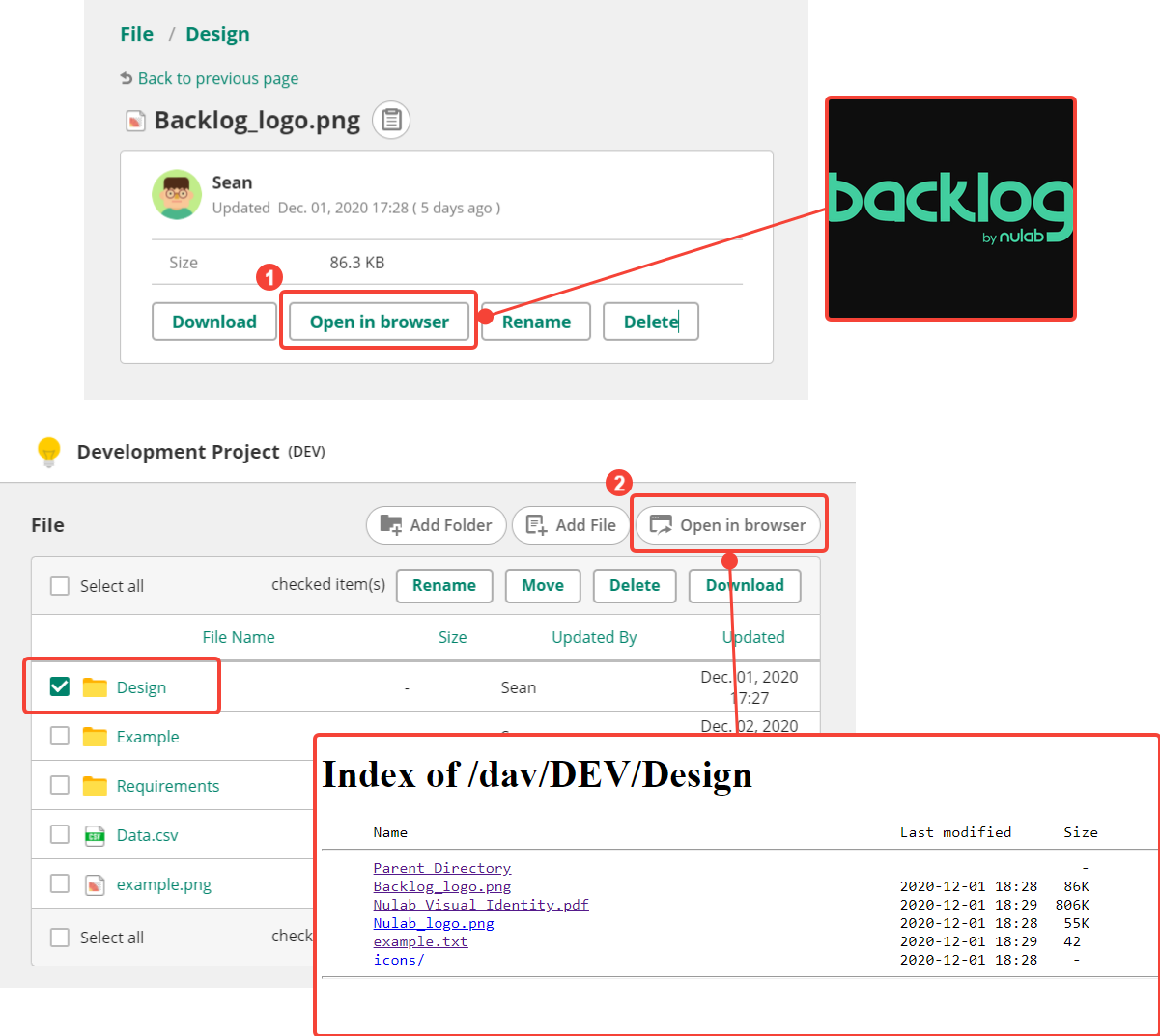Download the checked items in the file list
Screen dimensions: 1160x1036
(745, 585)
